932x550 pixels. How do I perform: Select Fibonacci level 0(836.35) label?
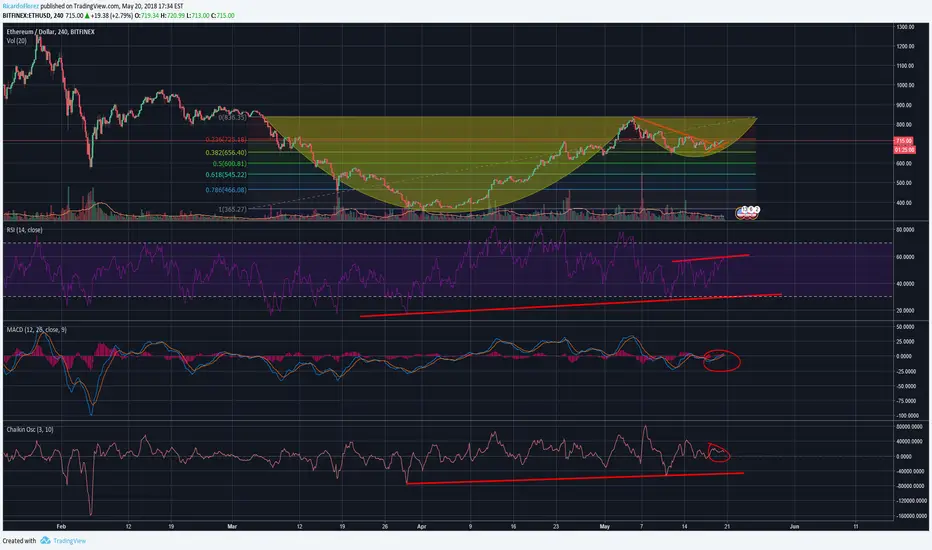click(232, 118)
